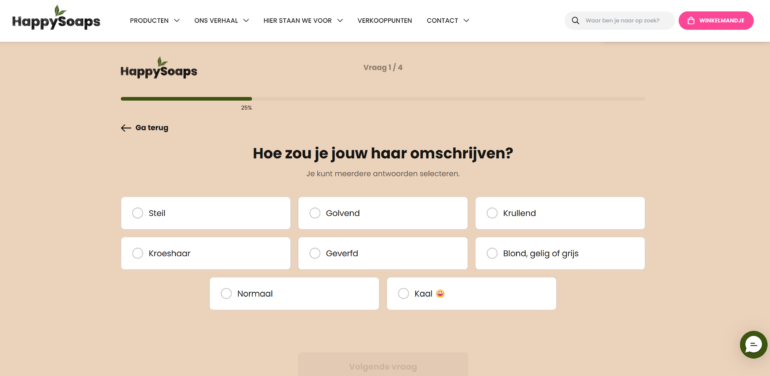
Task: Select the Golvend hair option
Action: coord(383,213)
